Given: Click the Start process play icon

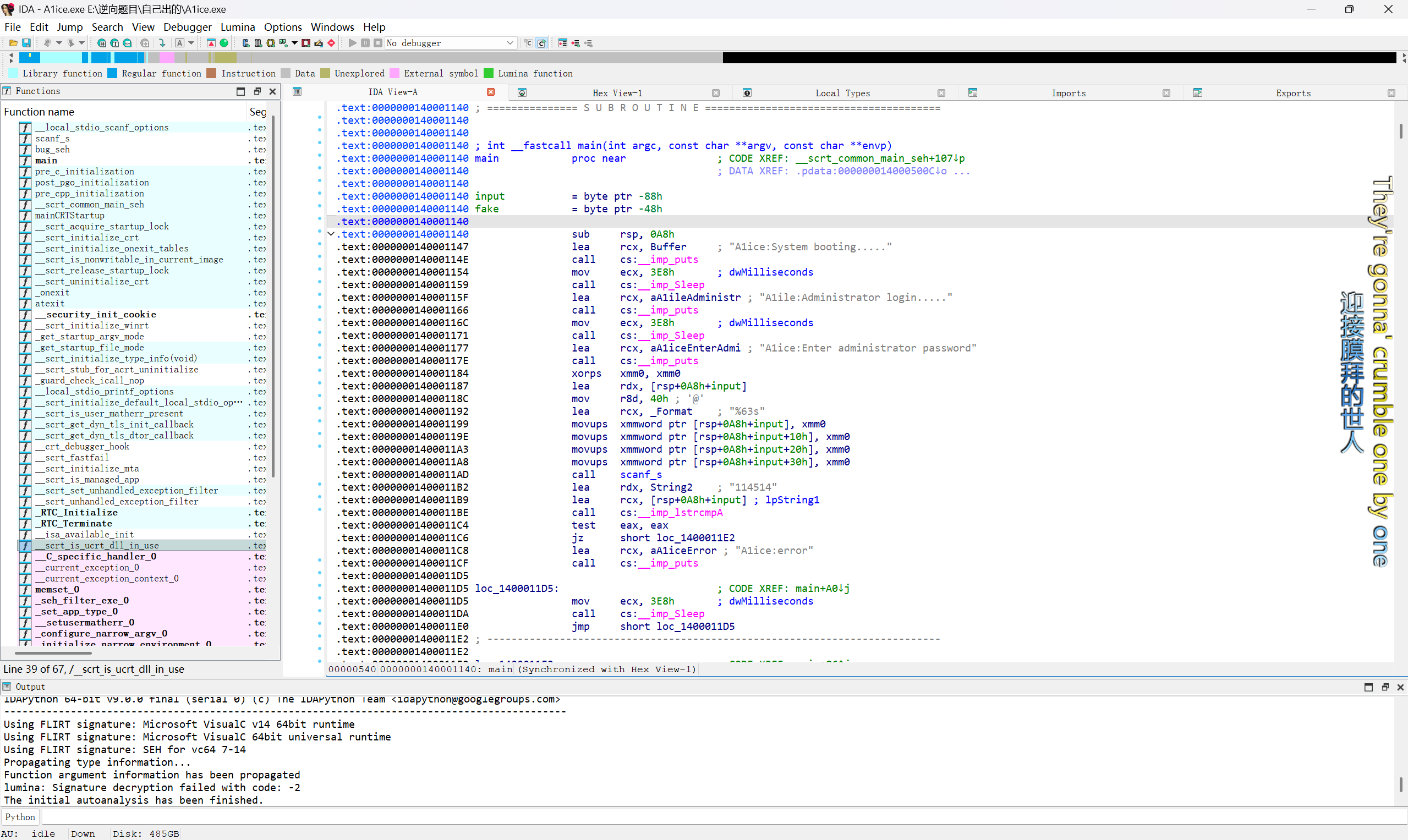Looking at the screenshot, I should 352,43.
